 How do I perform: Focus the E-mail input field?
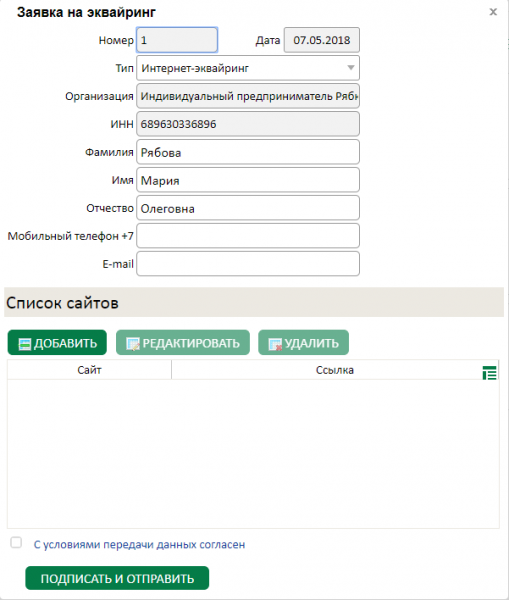[x=248, y=264]
